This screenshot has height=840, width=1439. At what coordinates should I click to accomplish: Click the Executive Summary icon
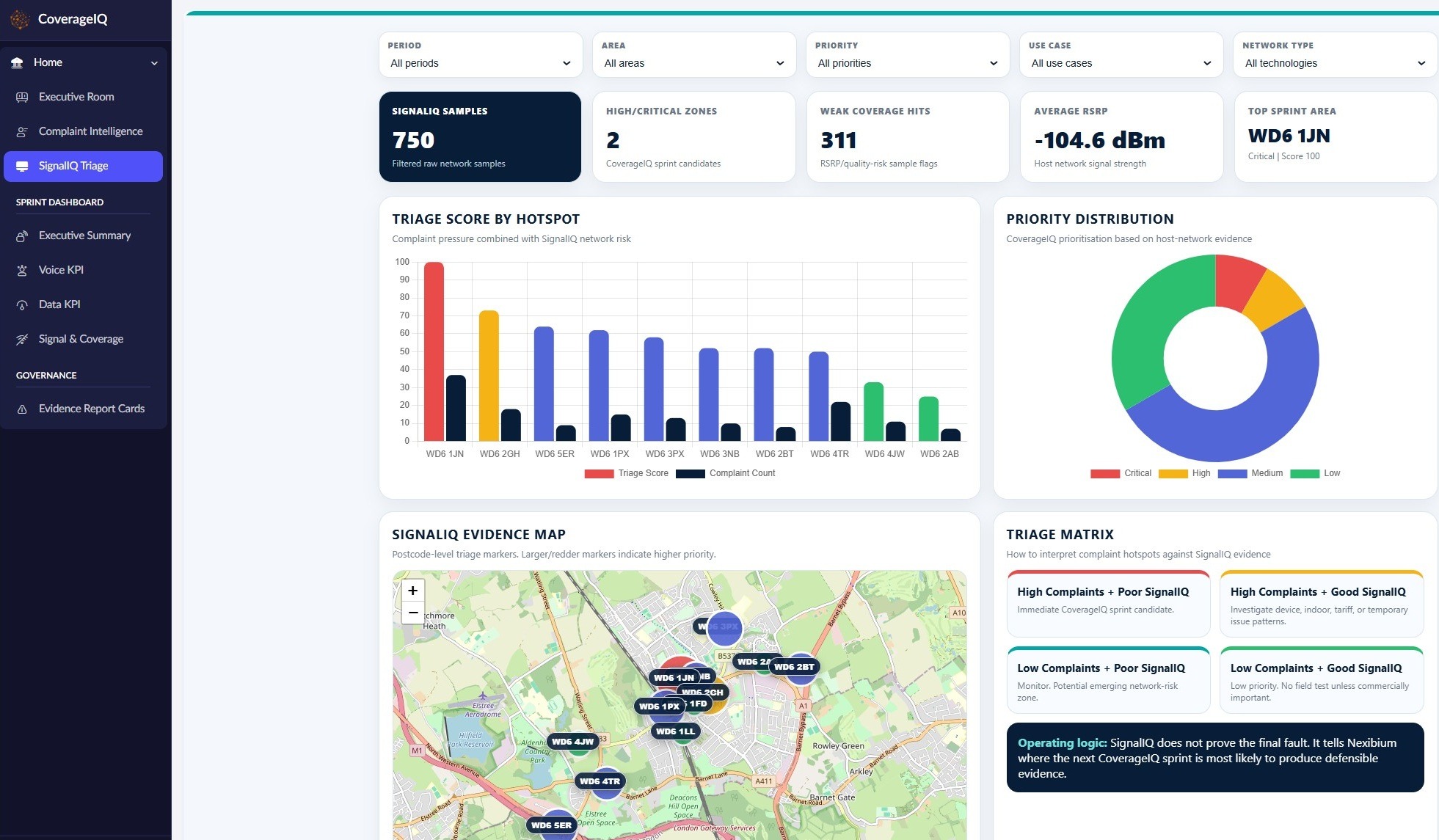click(x=22, y=235)
